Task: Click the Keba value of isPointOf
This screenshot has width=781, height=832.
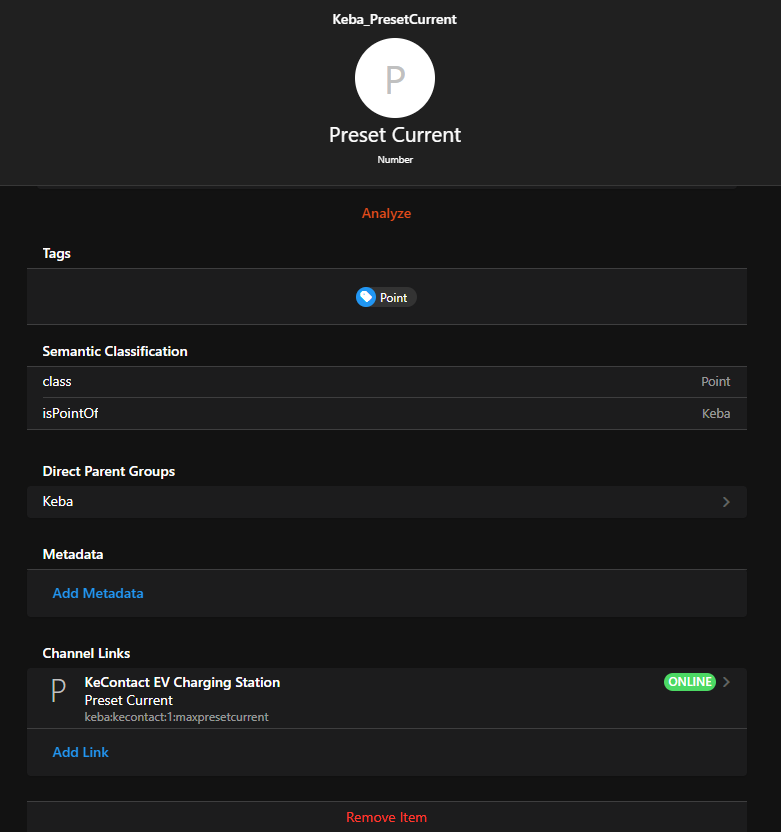Action: point(716,413)
